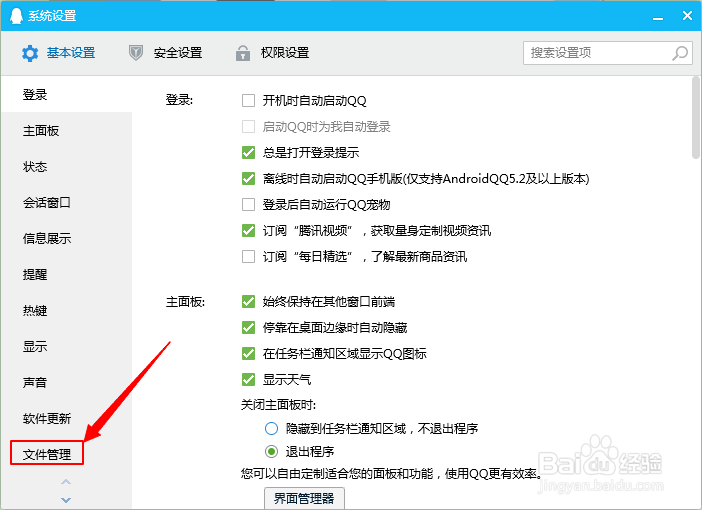Enable 开机时自动启动QQ checkbox

[x=248, y=100]
